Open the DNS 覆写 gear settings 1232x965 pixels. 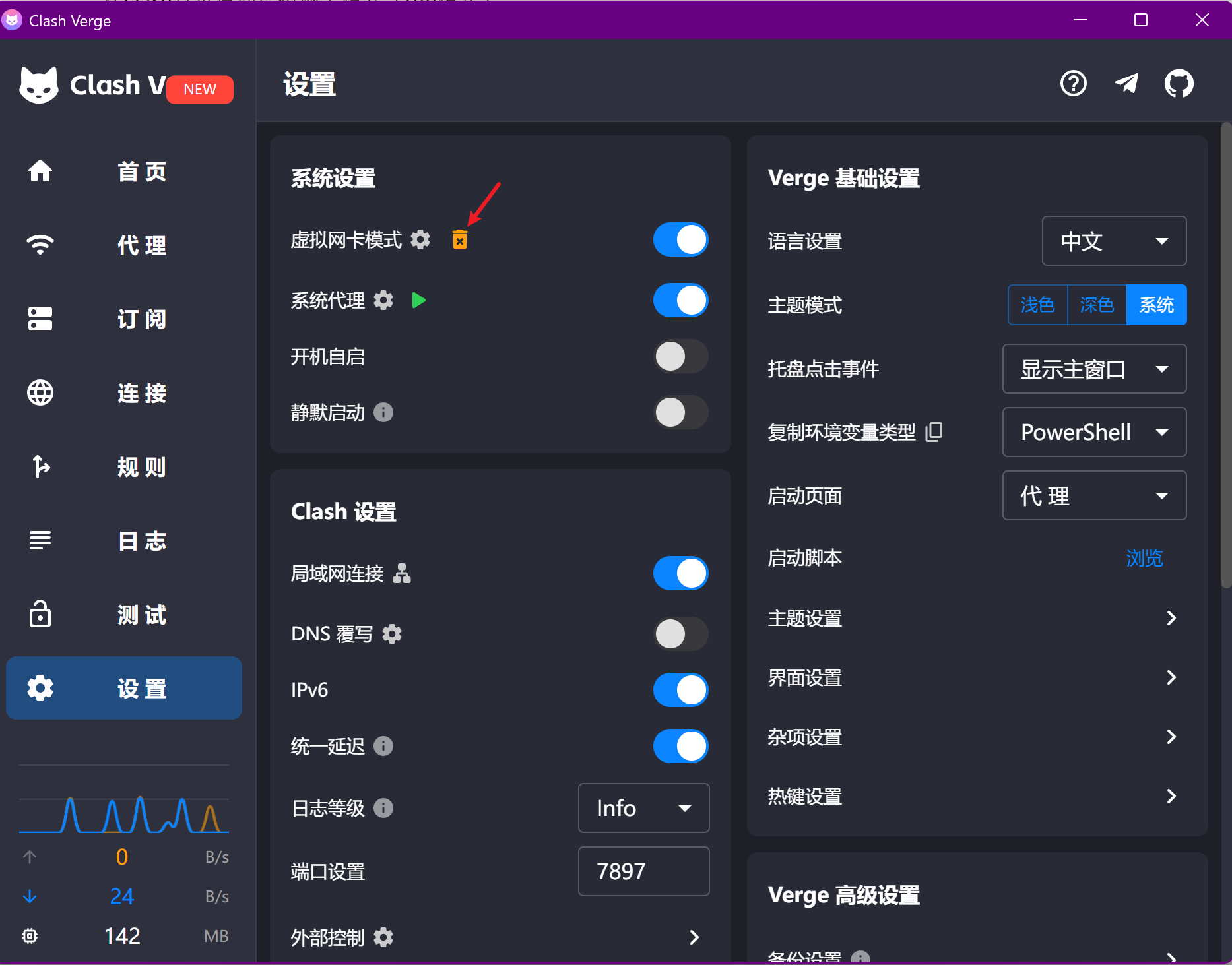(392, 634)
